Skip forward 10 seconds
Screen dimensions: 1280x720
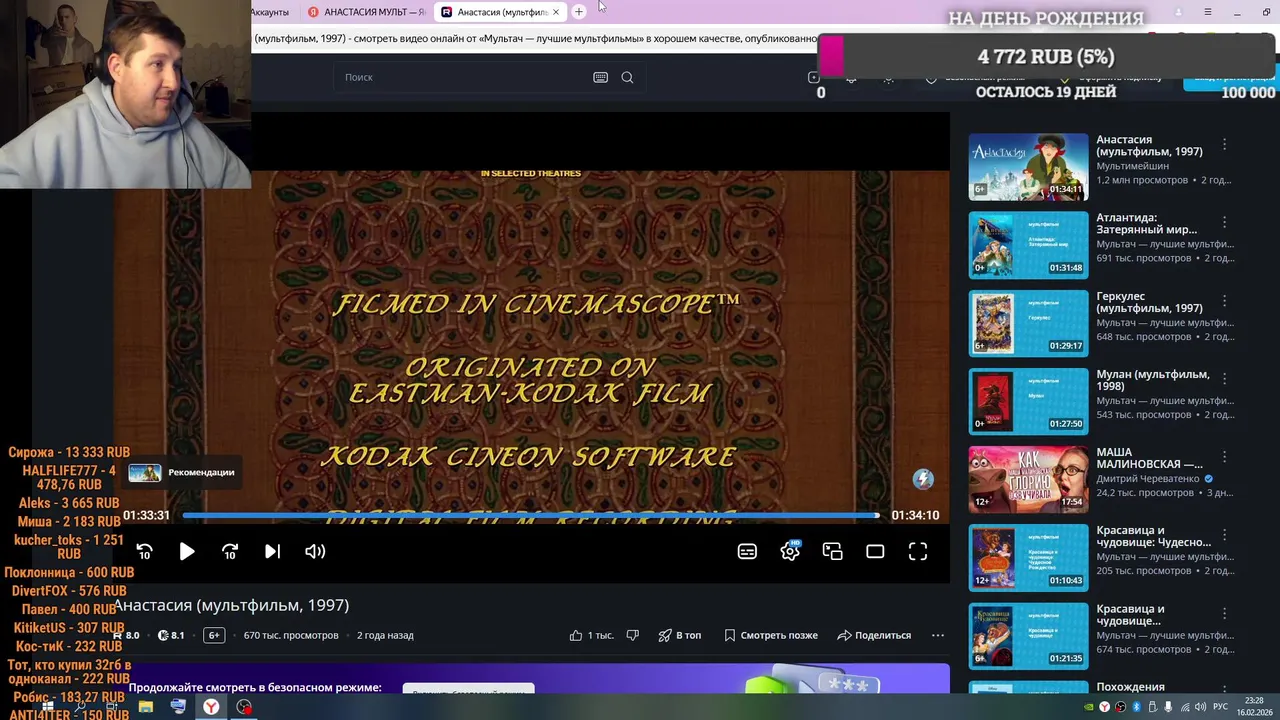[230, 551]
